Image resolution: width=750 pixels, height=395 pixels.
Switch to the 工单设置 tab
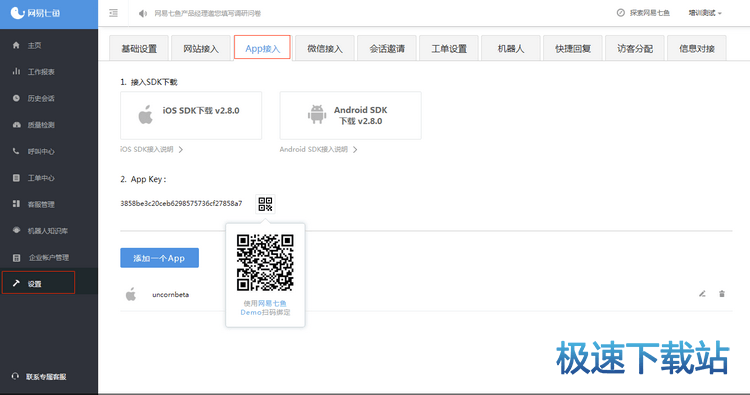(x=449, y=48)
